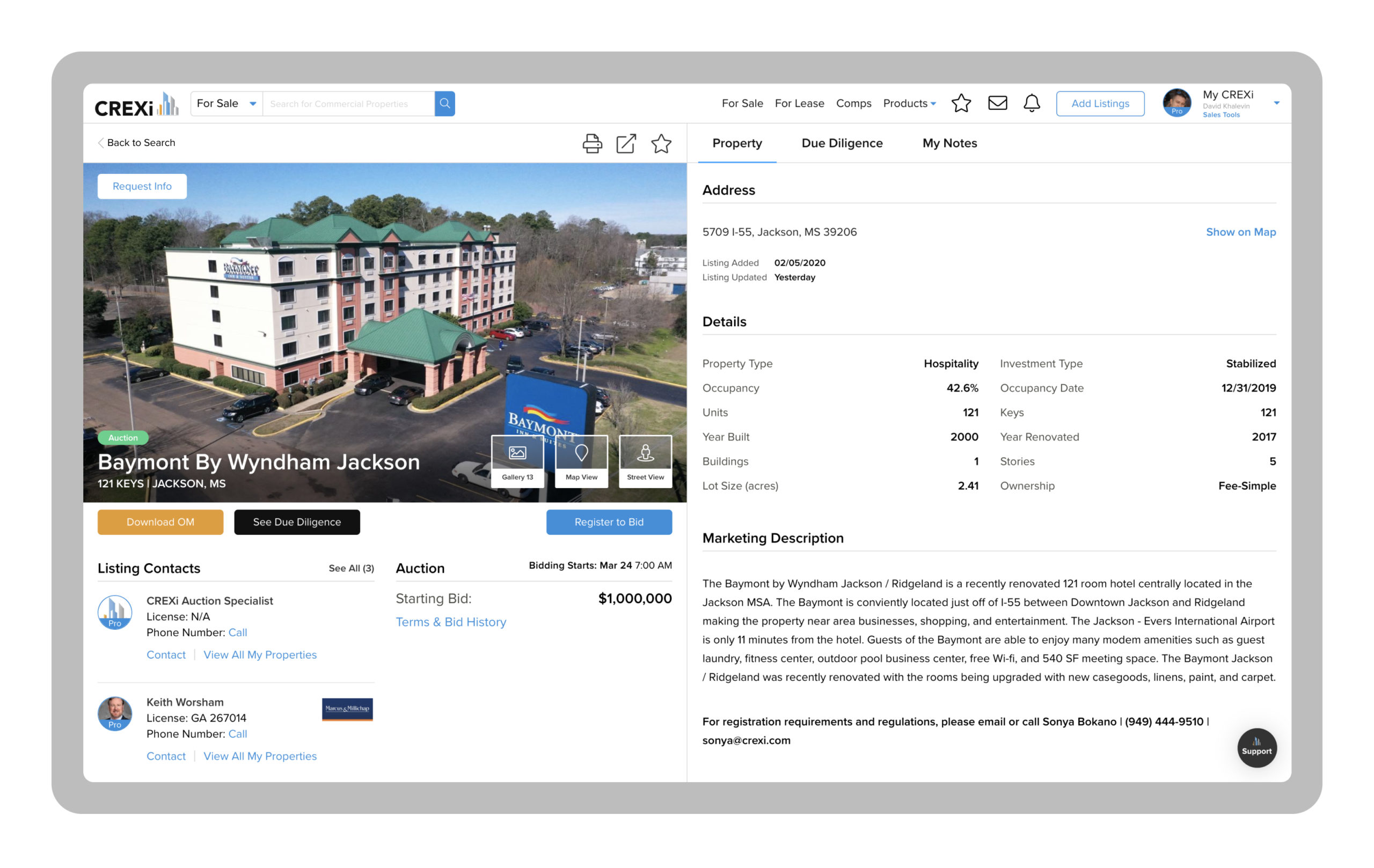
Task: Switch to the Due Diligence tab
Action: coord(842,143)
